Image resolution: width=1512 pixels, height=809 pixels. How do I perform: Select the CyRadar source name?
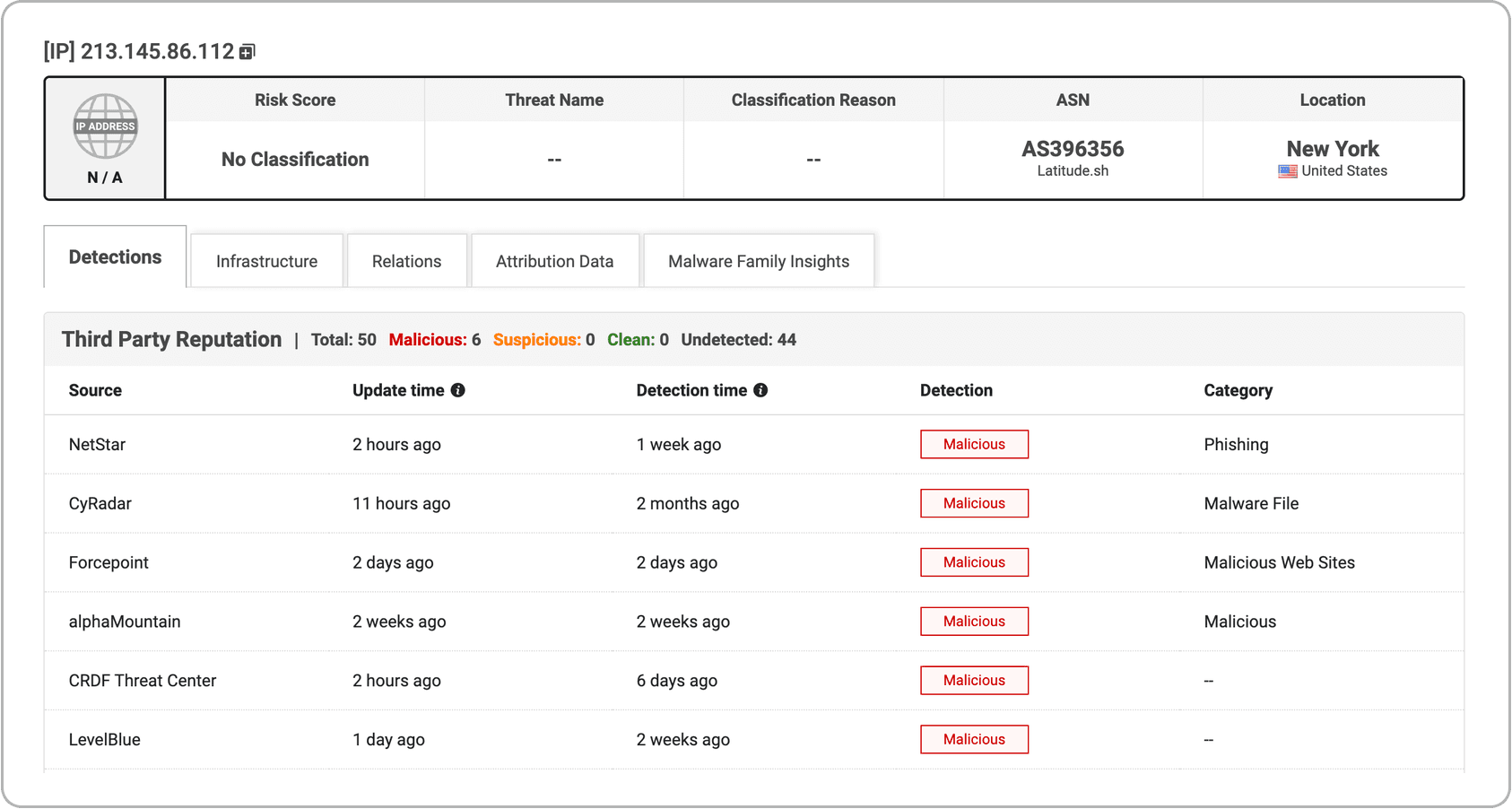point(100,503)
